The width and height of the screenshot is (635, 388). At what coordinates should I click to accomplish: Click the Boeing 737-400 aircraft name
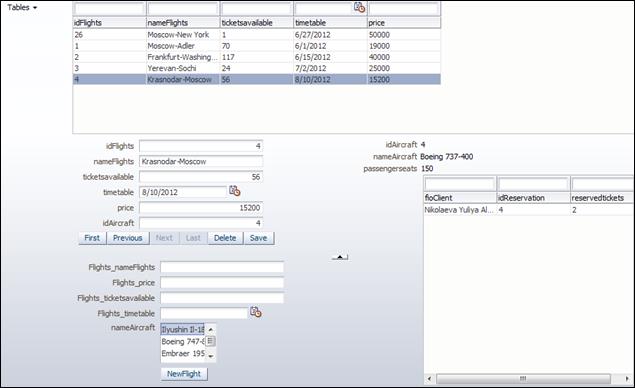click(447, 157)
